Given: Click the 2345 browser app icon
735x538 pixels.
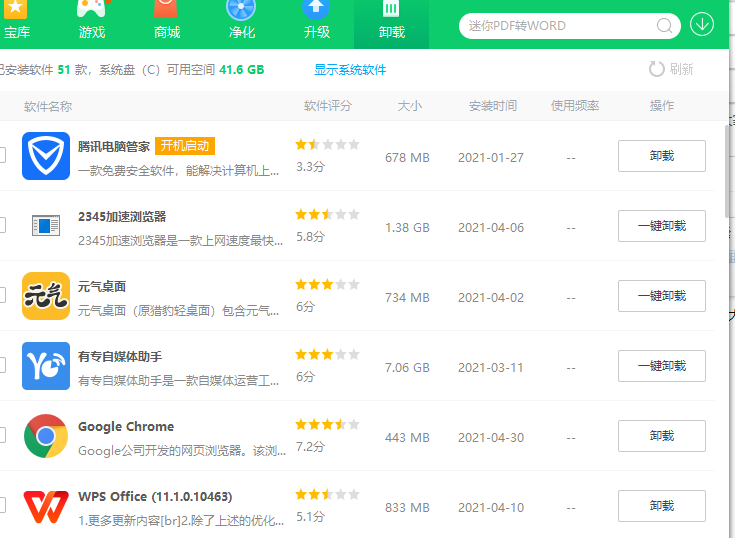Looking at the screenshot, I should click(x=46, y=226).
